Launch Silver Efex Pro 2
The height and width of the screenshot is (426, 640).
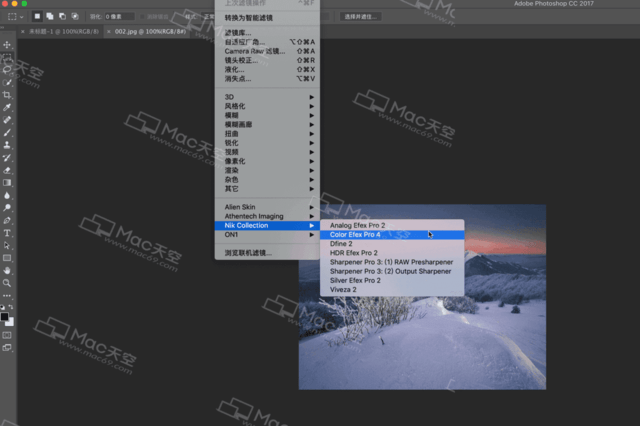click(x=392, y=280)
